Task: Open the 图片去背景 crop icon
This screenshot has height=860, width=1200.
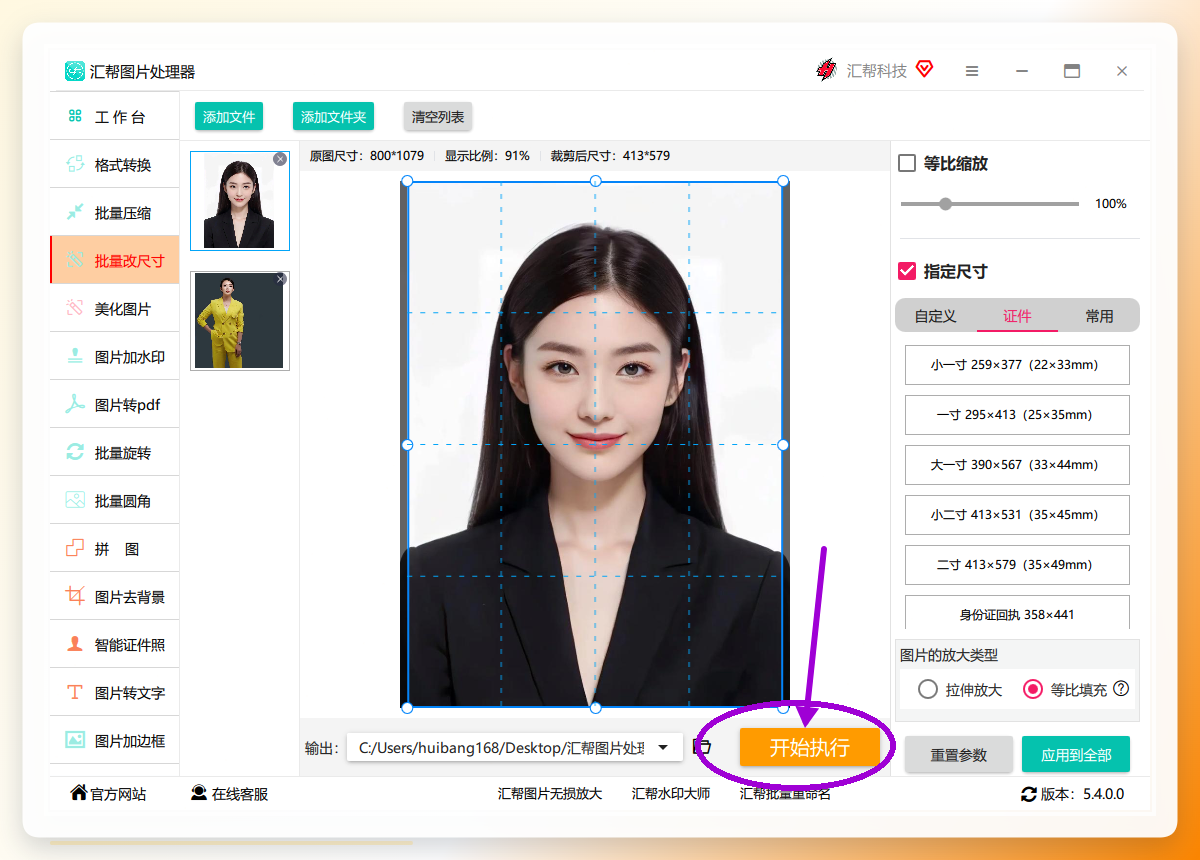Action: tap(75, 596)
